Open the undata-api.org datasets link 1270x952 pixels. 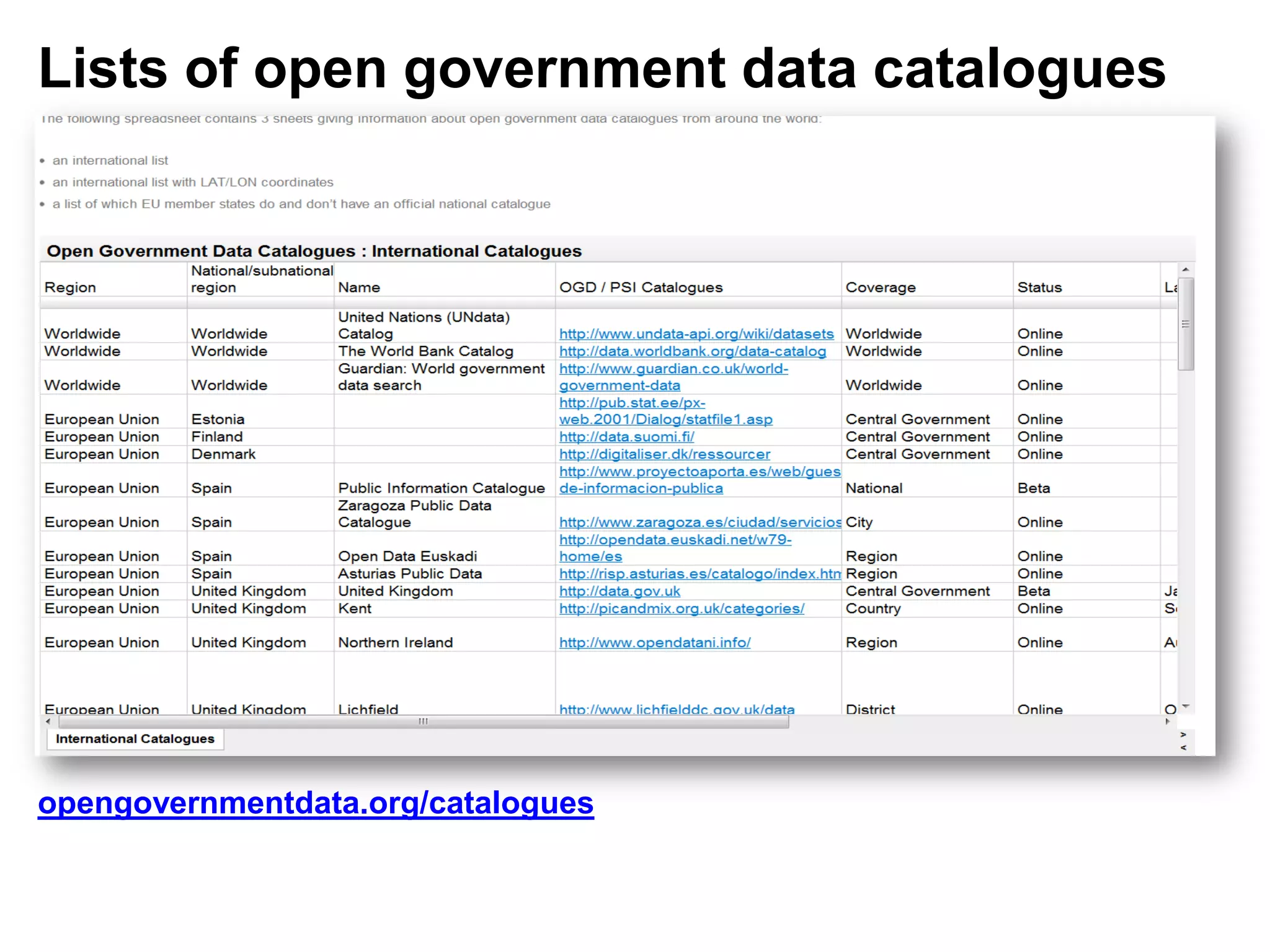696,333
